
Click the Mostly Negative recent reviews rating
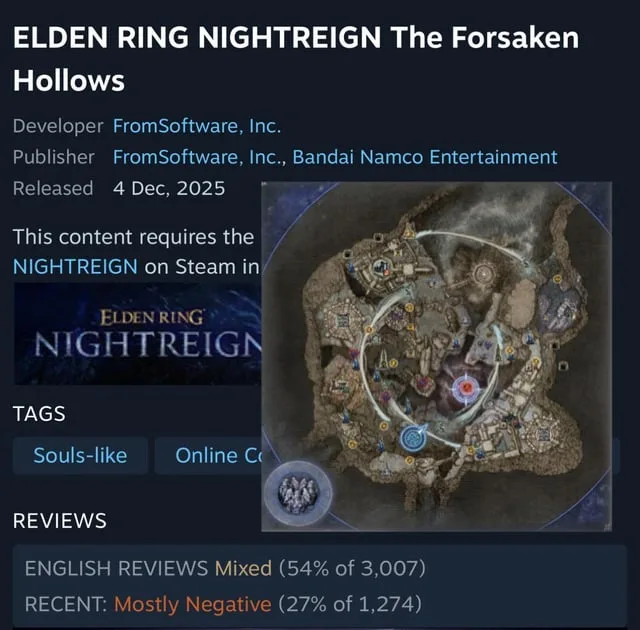click(x=193, y=604)
